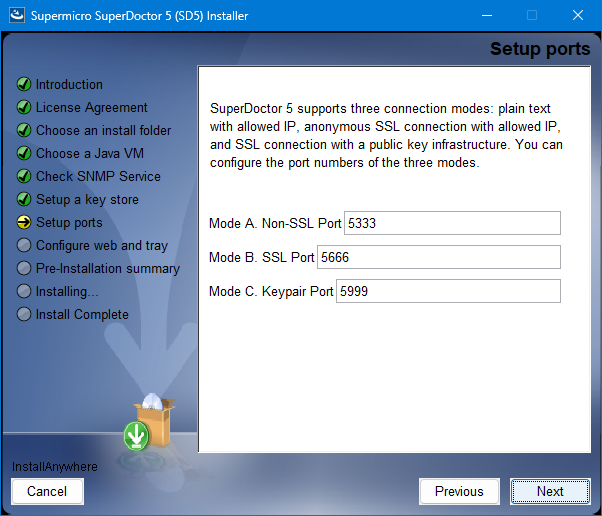This screenshot has height=516, width=602.
Task: Click the checkmark icon next to License Agreement
Action: pos(24,108)
